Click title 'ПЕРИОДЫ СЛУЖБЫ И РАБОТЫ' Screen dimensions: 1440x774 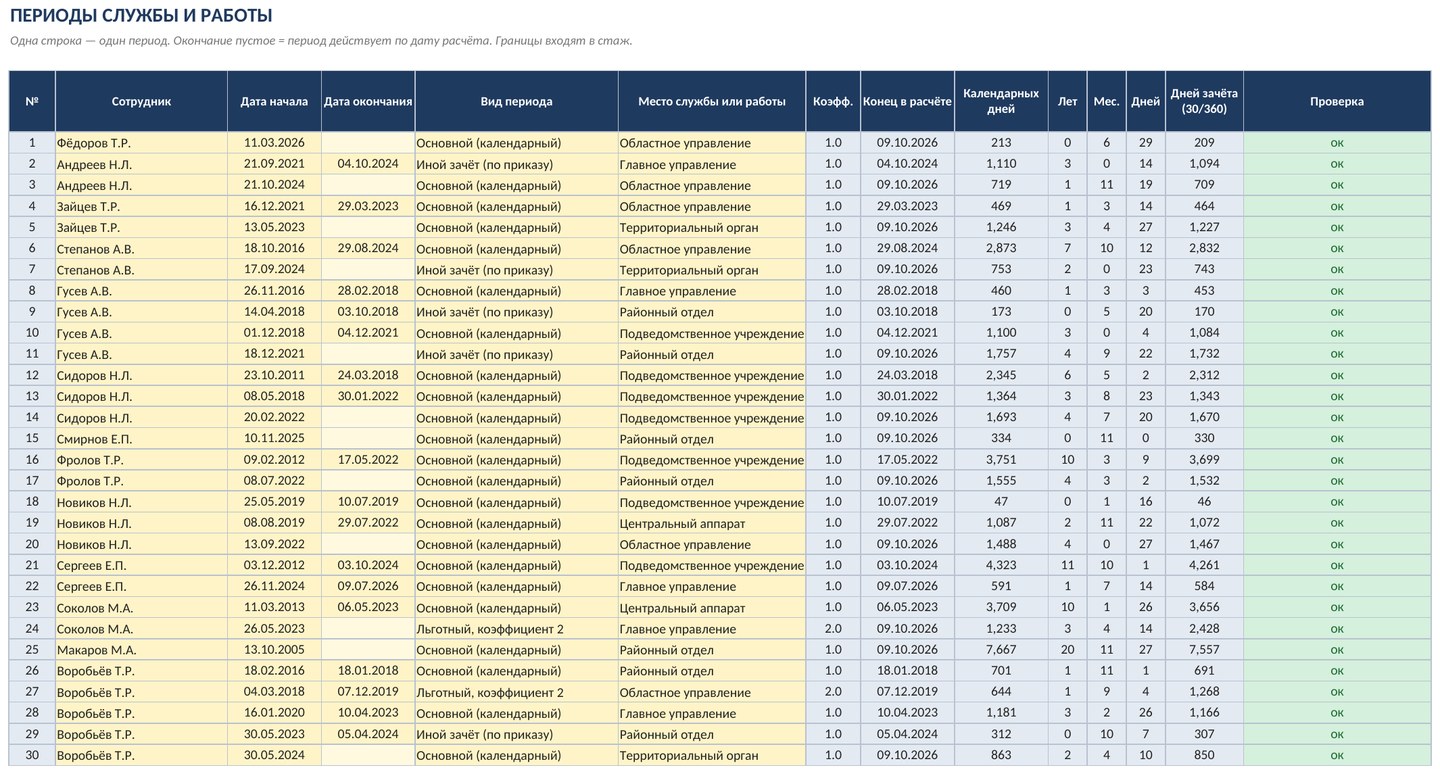point(141,16)
